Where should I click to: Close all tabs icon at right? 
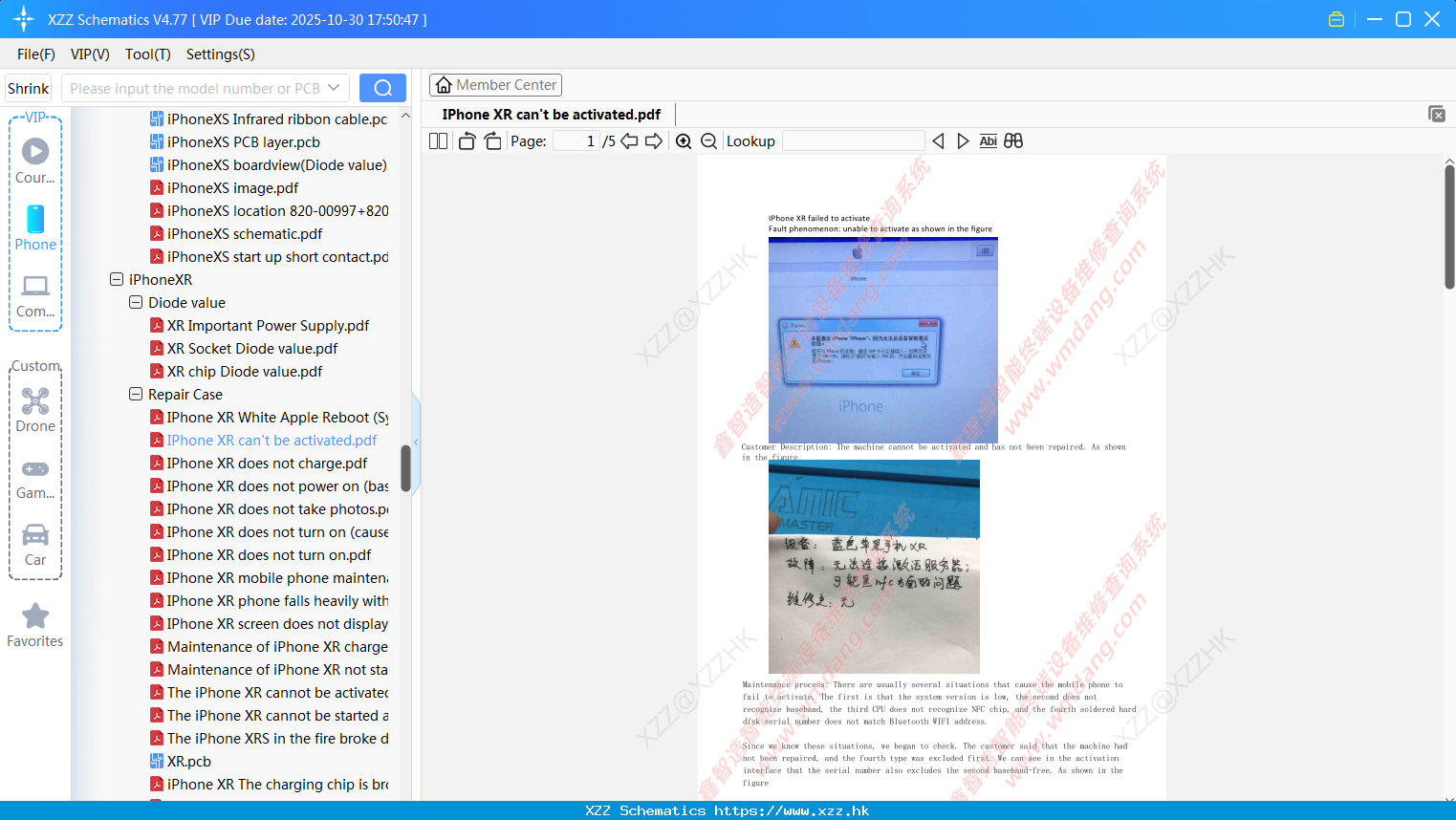[1437, 114]
